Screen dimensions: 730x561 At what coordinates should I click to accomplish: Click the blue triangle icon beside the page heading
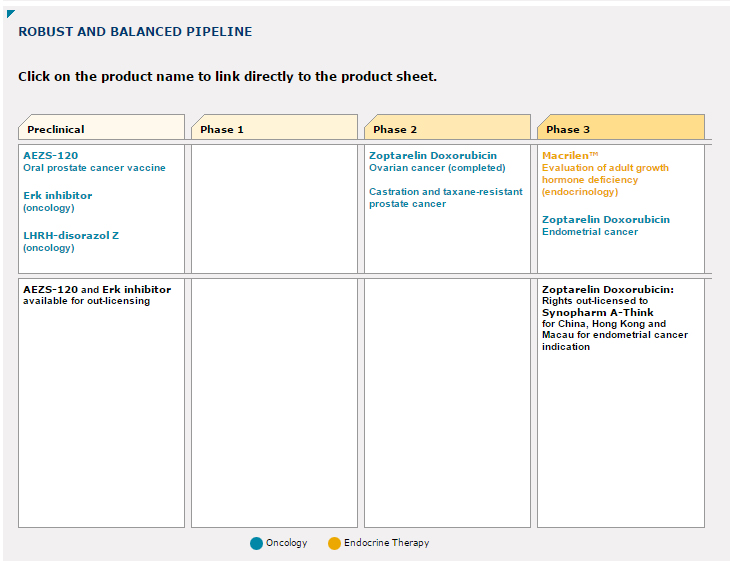11,14
